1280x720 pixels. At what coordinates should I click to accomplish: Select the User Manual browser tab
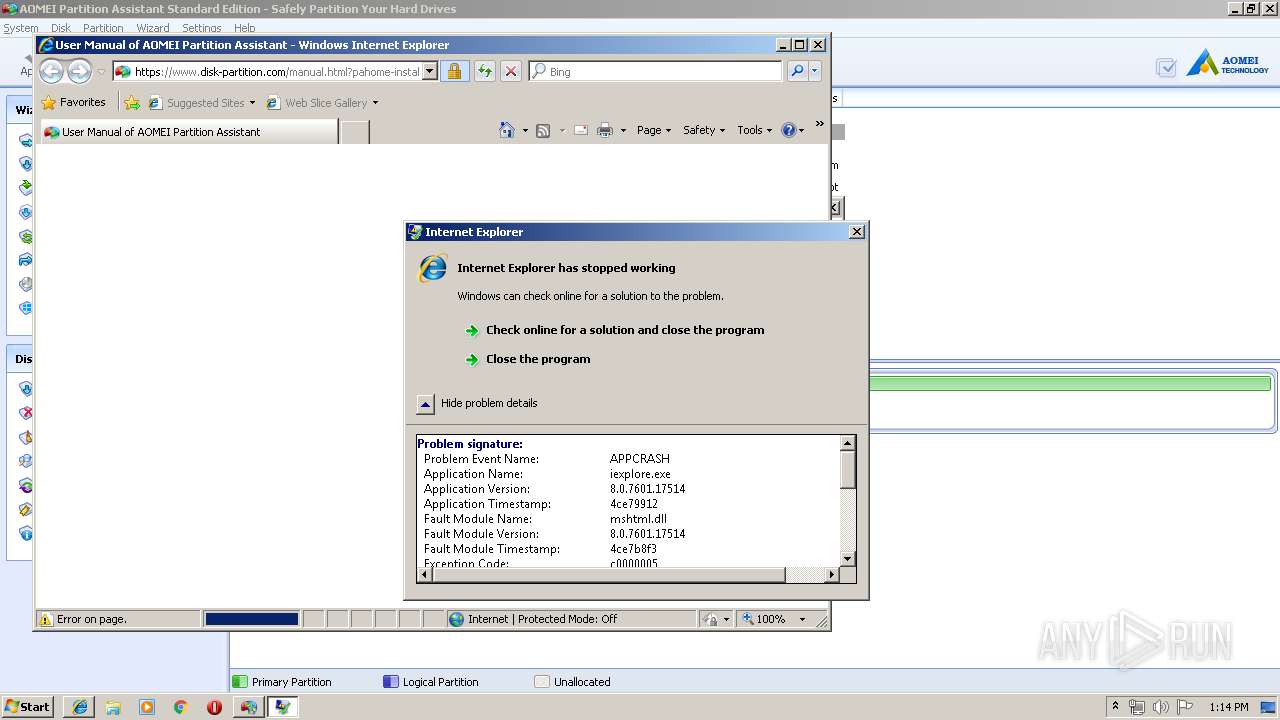click(x=188, y=132)
